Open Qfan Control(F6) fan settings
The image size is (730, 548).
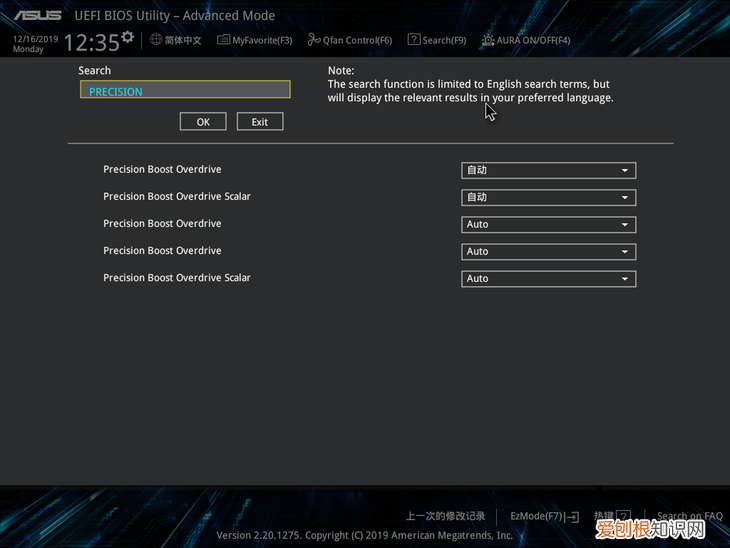(350, 40)
